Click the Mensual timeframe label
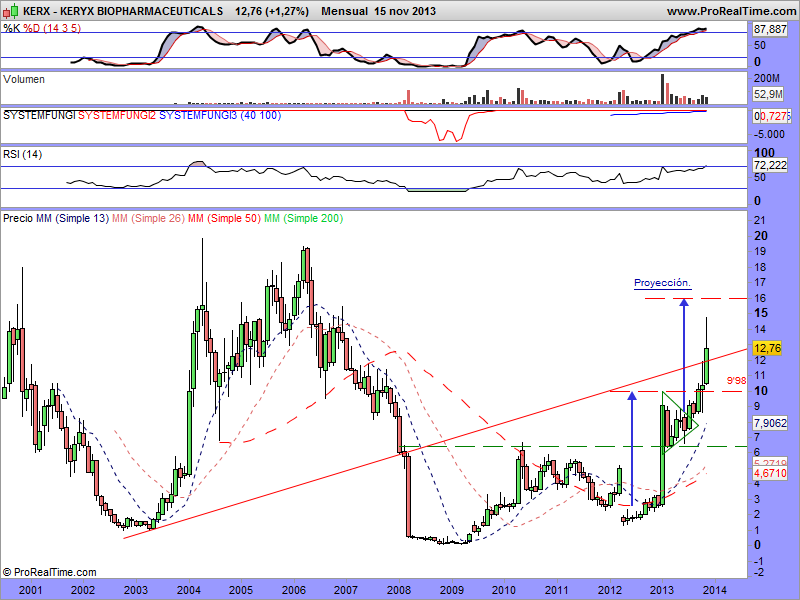Viewport: 800px width, 600px height. [344, 11]
